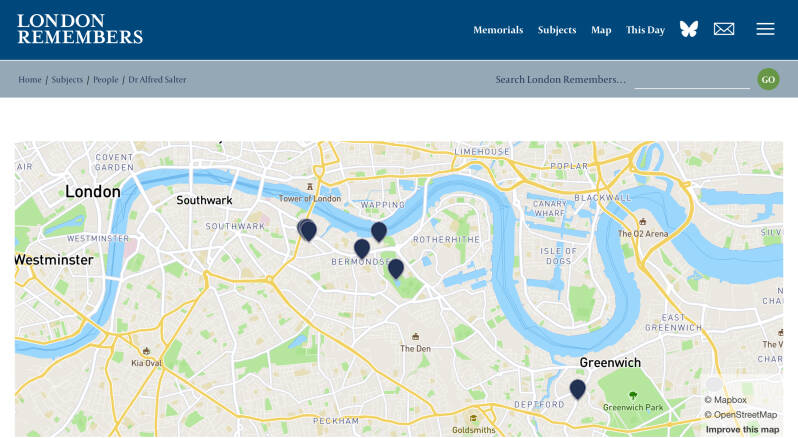The height and width of the screenshot is (438, 798).
Task: Click the envelope email icon
Action: point(724,29)
